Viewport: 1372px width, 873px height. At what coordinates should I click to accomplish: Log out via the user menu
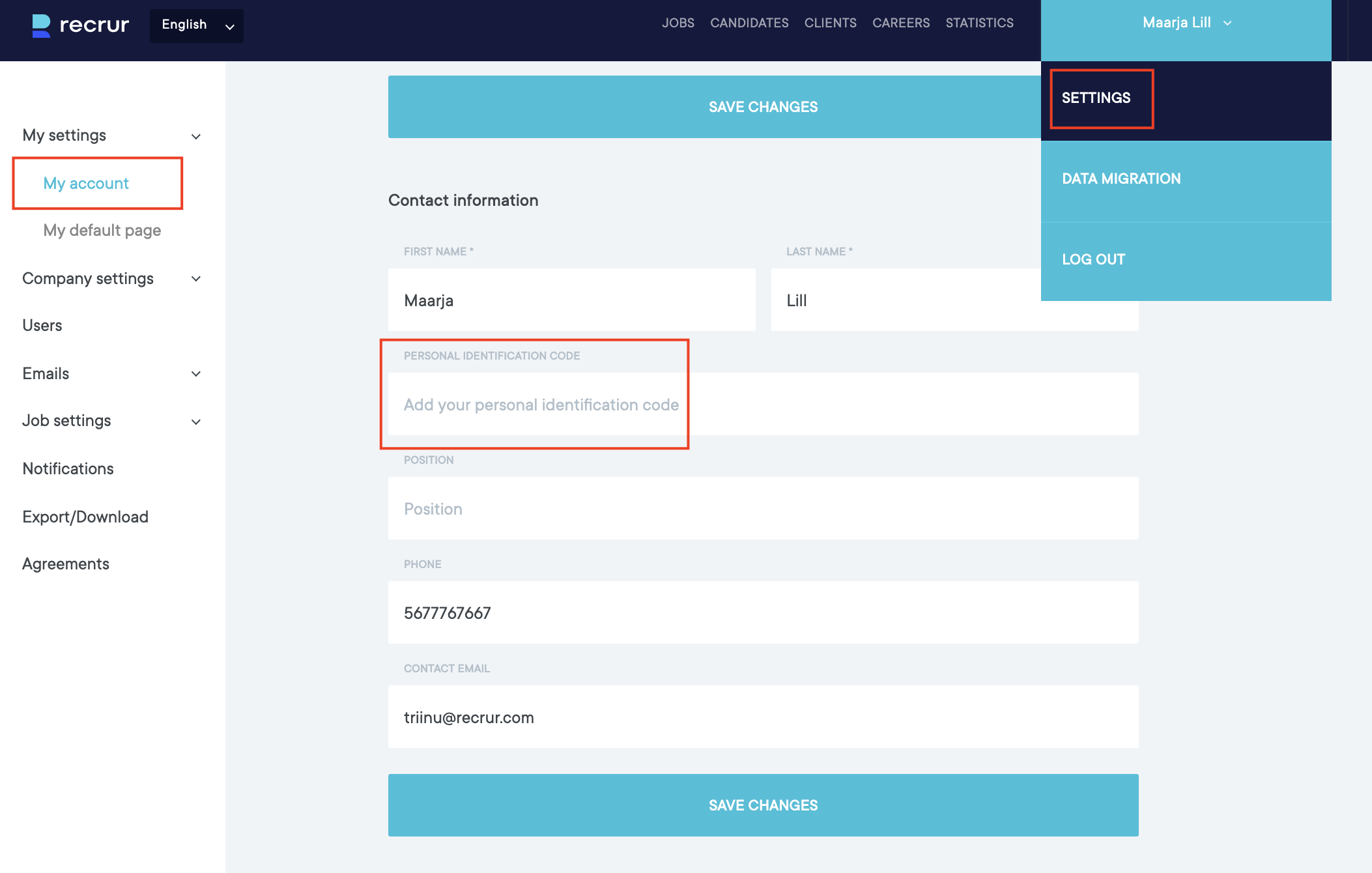tap(1094, 260)
